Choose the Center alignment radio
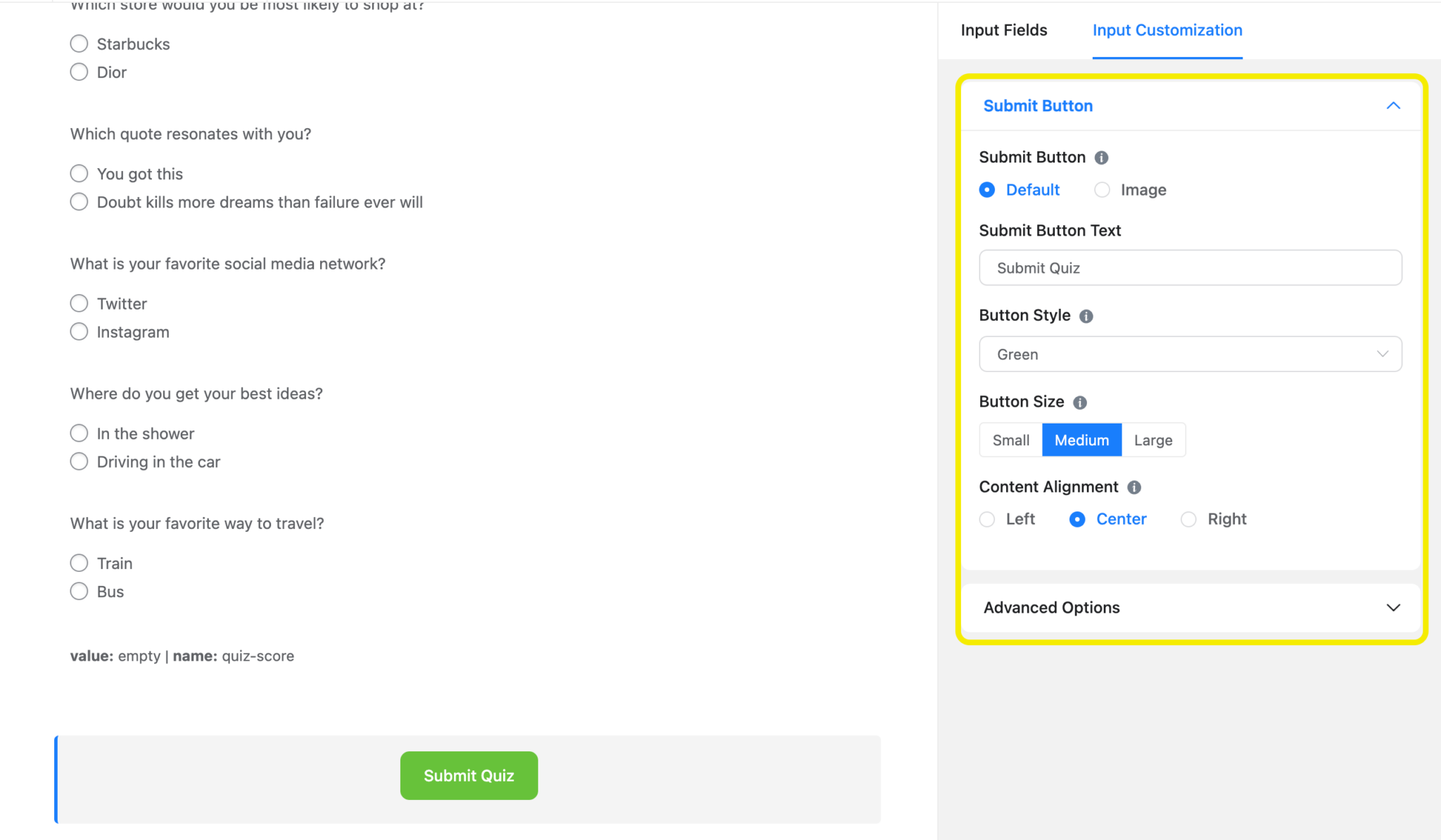Viewport: 1441px width, 840px height. coord(1077,519)
